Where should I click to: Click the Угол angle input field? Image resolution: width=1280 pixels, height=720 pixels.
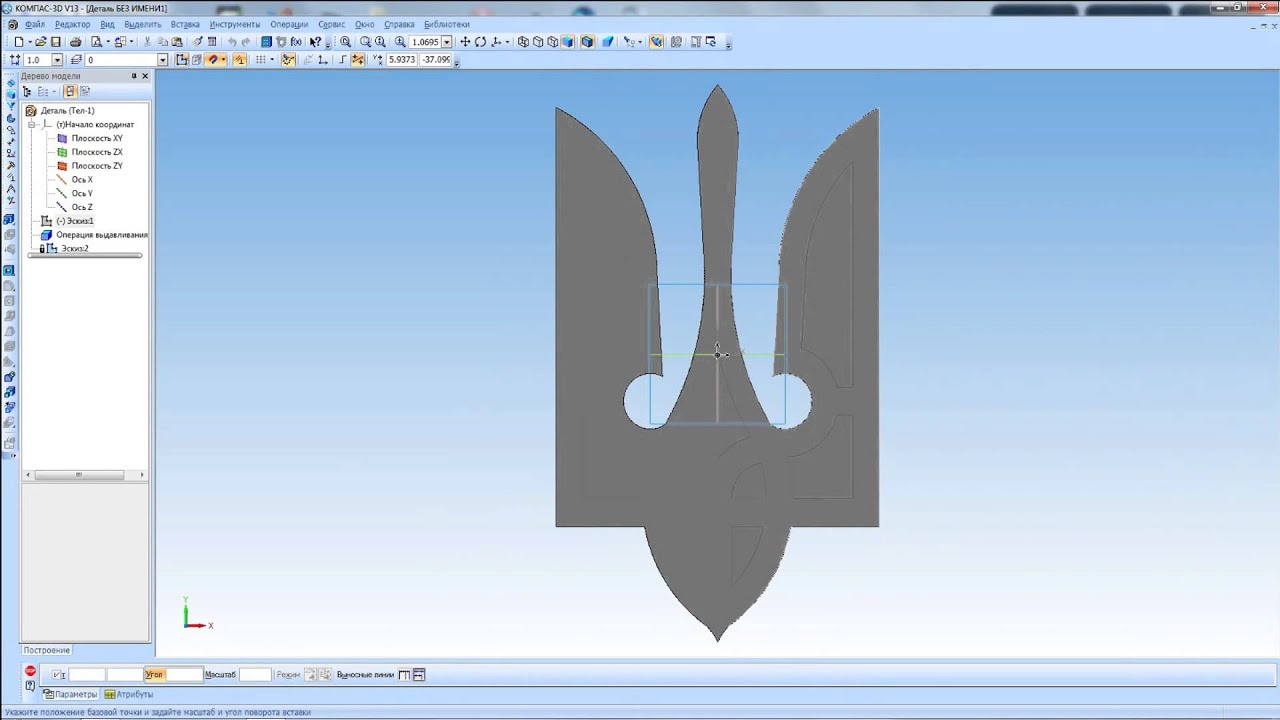pyautogui.click(x=184, y=675)
